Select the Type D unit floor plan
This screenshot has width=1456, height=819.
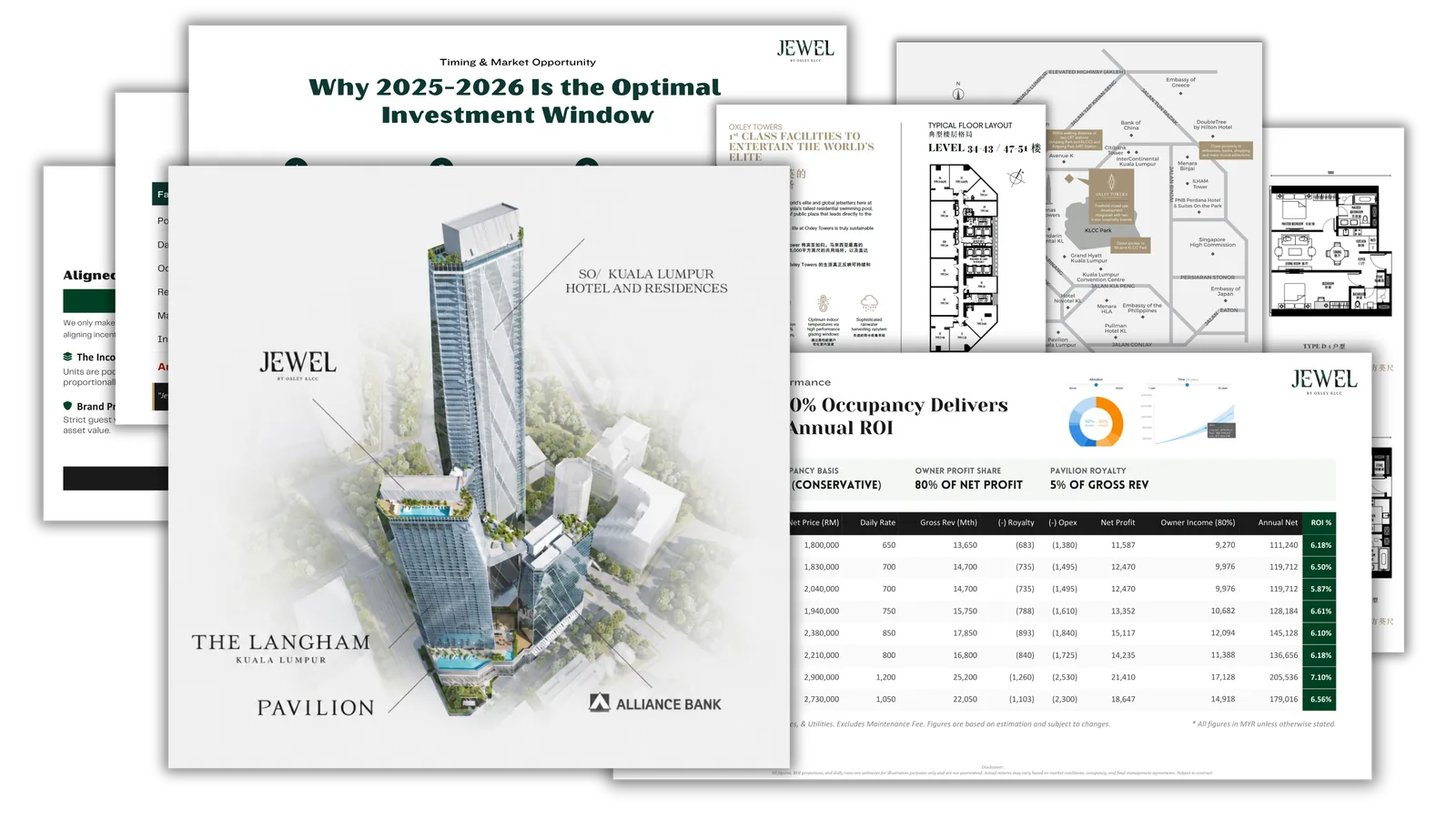[x=1330, y=250]
